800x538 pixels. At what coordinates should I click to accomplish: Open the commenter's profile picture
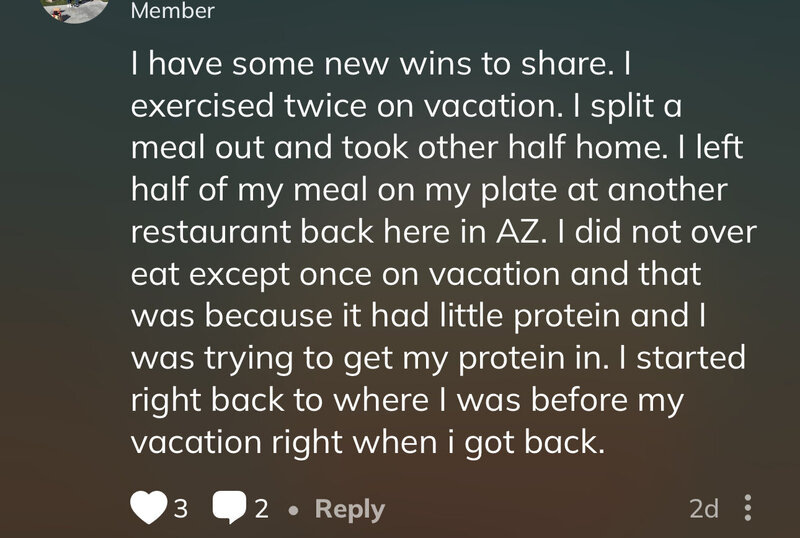[x=77, y=8]
